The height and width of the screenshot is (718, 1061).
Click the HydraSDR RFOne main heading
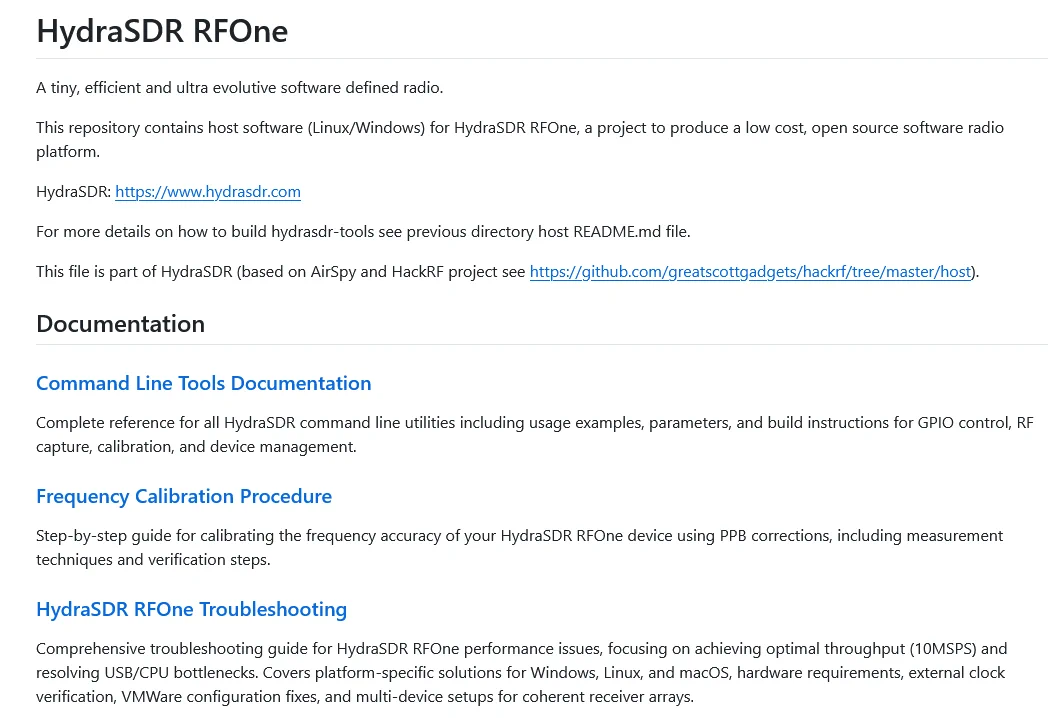coord(162,31)
